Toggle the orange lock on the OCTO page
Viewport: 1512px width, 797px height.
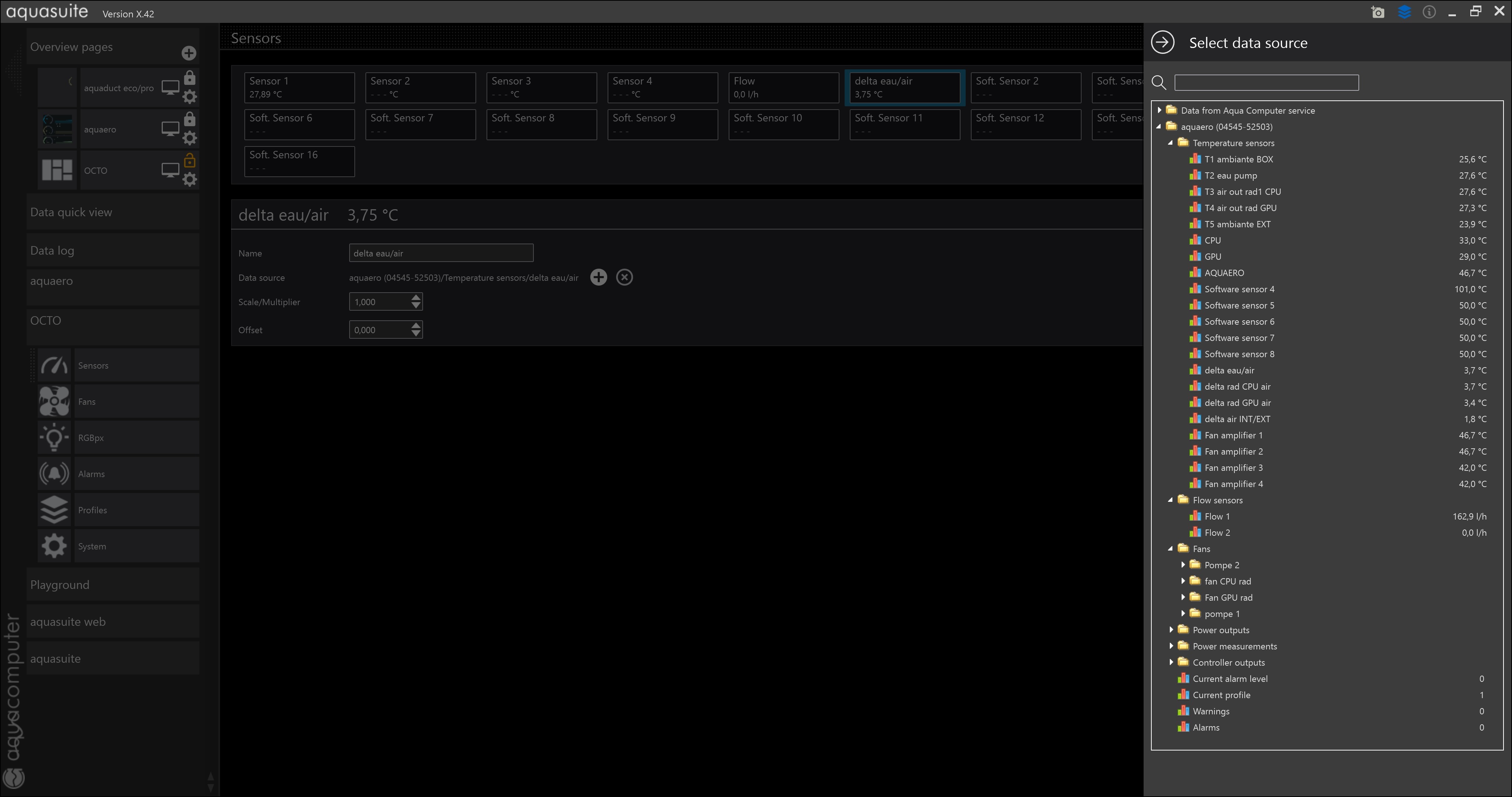click(190, 160)
